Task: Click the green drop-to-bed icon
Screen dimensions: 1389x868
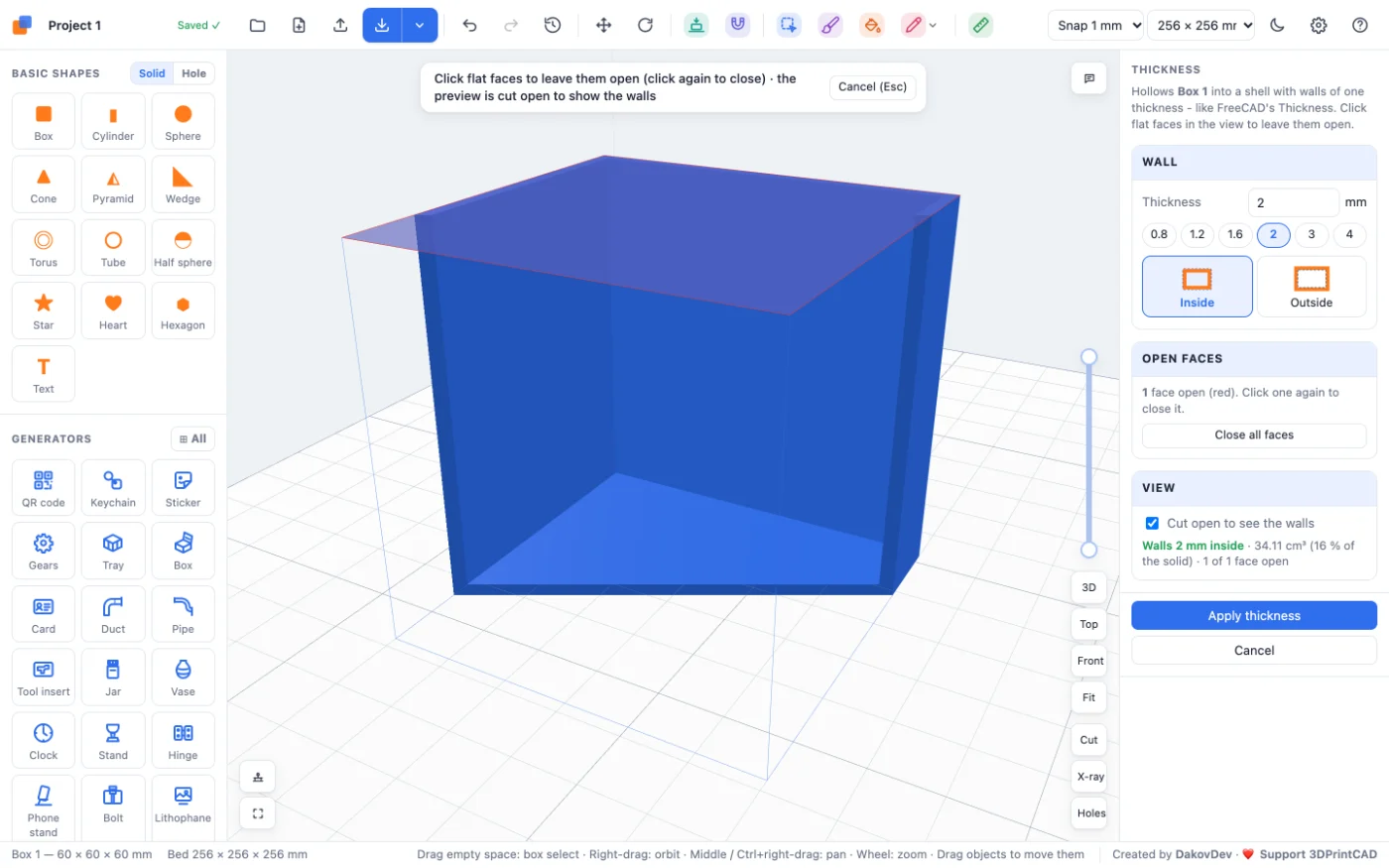Action: [696, 25]
